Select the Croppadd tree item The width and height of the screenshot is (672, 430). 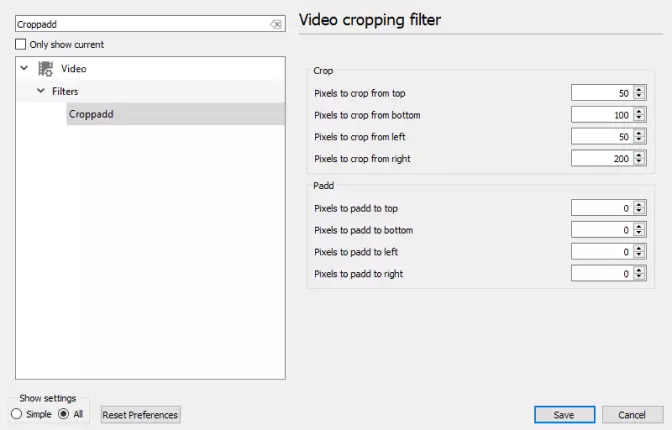click(176, 114)
